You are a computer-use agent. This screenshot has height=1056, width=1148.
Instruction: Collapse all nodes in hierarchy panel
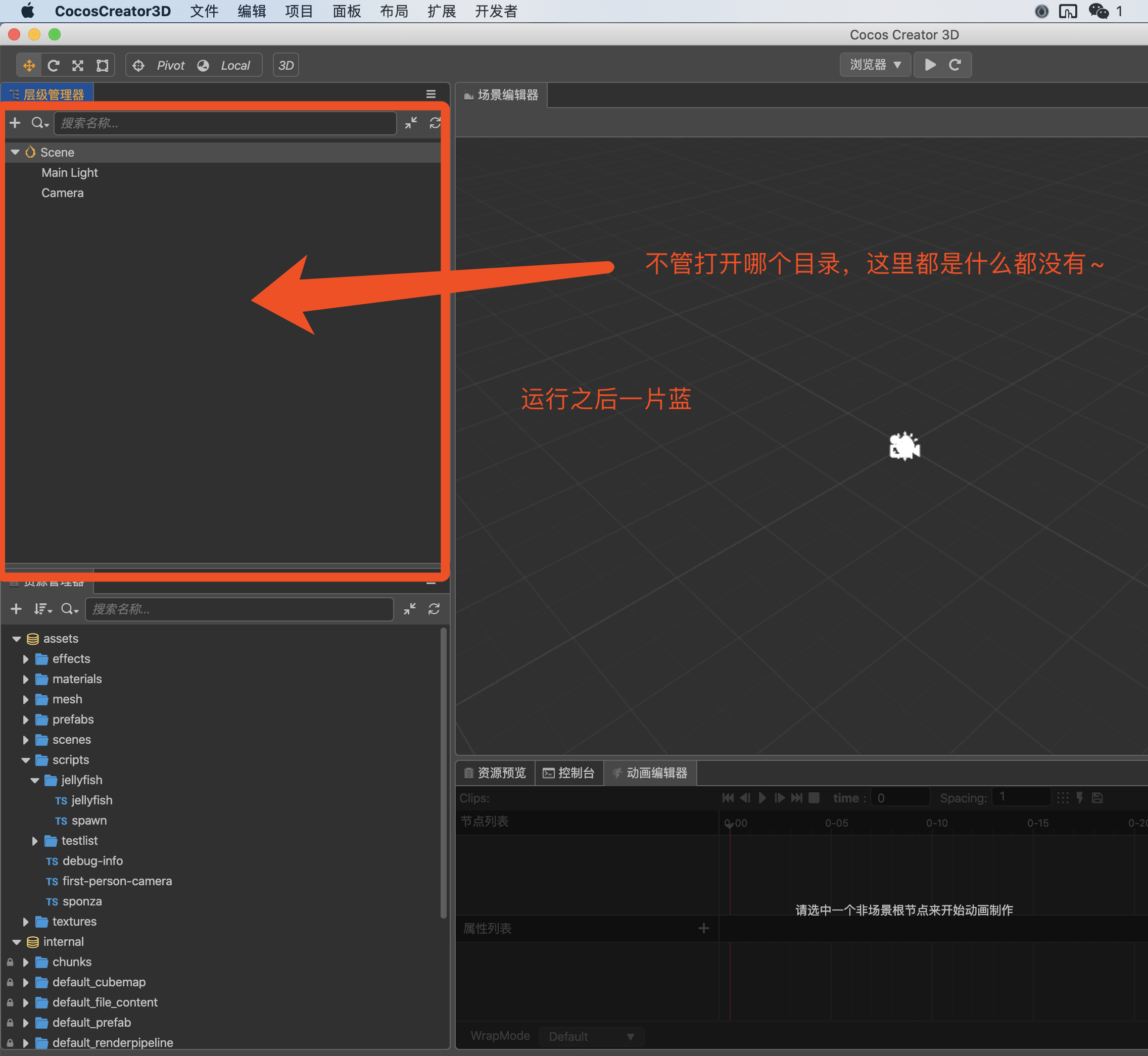click(411, 123)
